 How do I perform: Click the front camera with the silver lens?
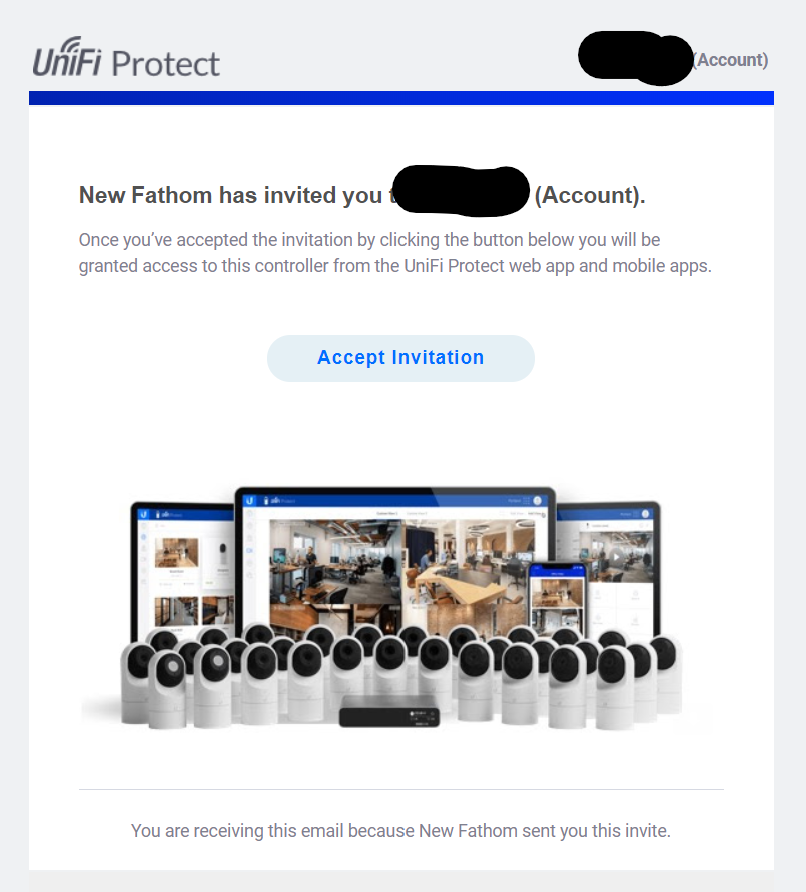point(170,689)
